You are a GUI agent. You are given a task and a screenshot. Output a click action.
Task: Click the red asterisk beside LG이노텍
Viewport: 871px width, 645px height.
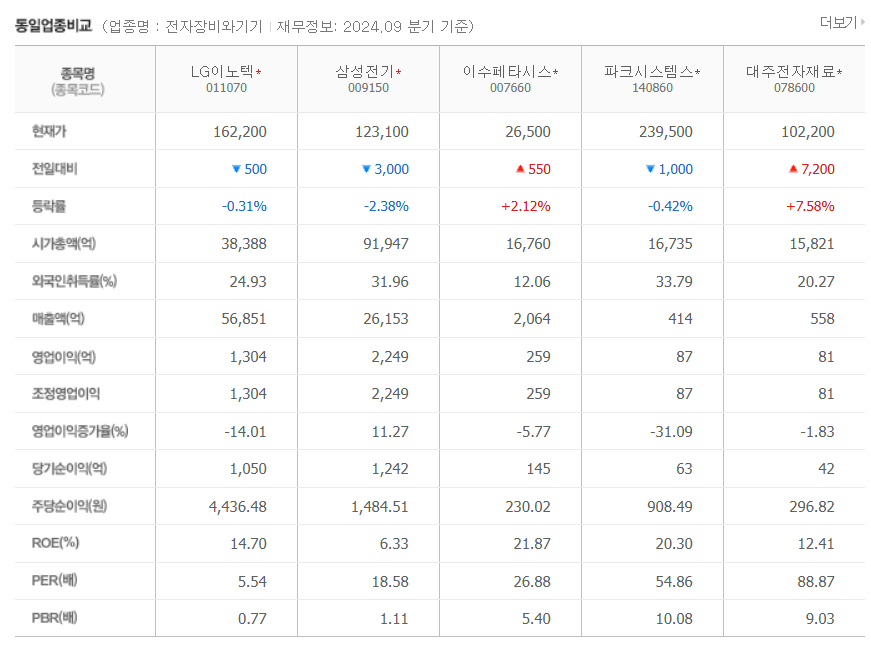pos(259,71)
